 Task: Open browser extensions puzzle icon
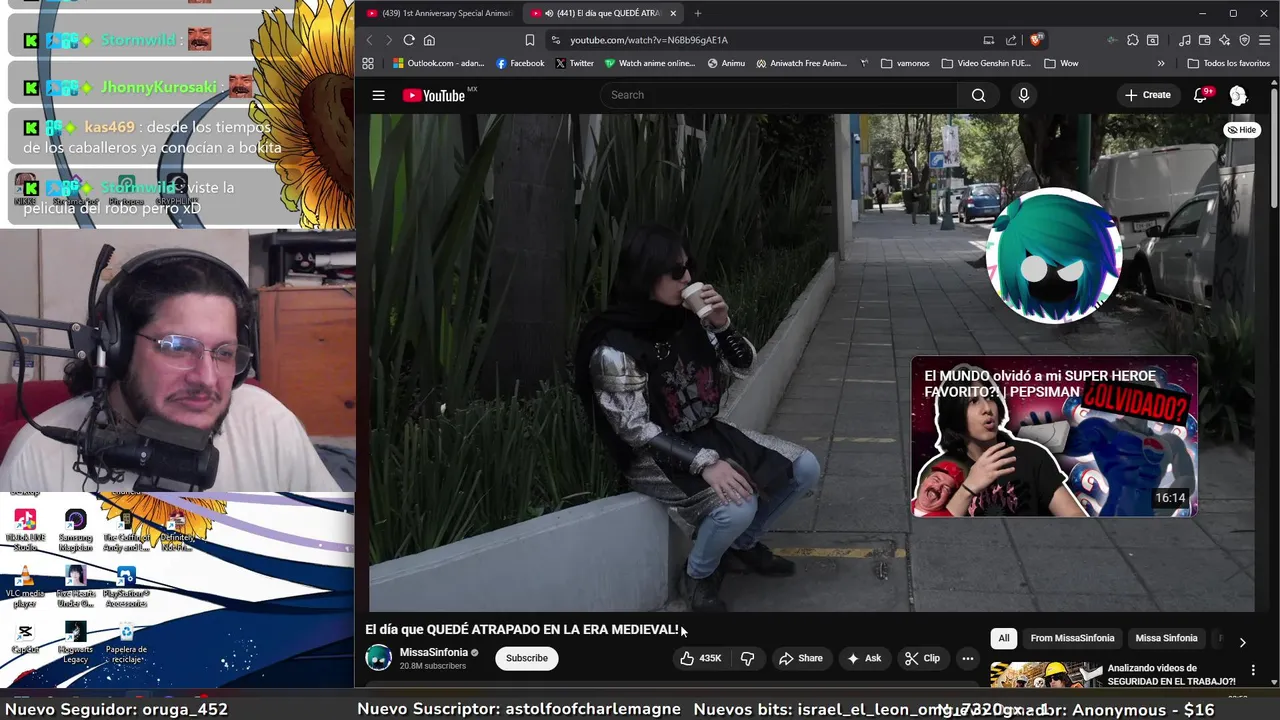click(1133, 40)
